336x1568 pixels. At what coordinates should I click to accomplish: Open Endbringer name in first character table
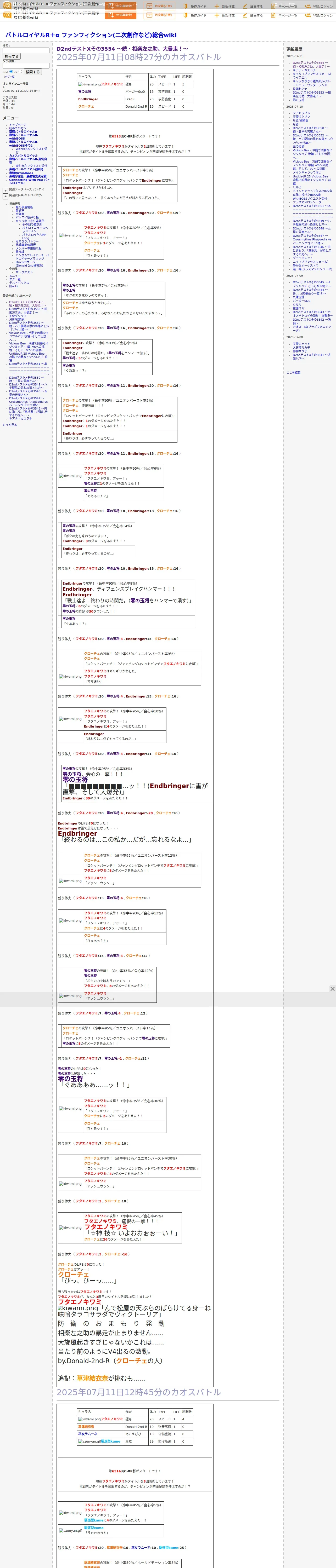[88, 99]
